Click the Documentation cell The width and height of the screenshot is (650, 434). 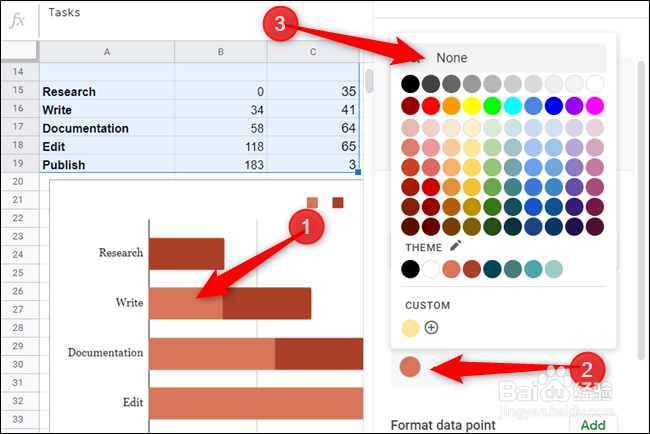coord(107,128)
